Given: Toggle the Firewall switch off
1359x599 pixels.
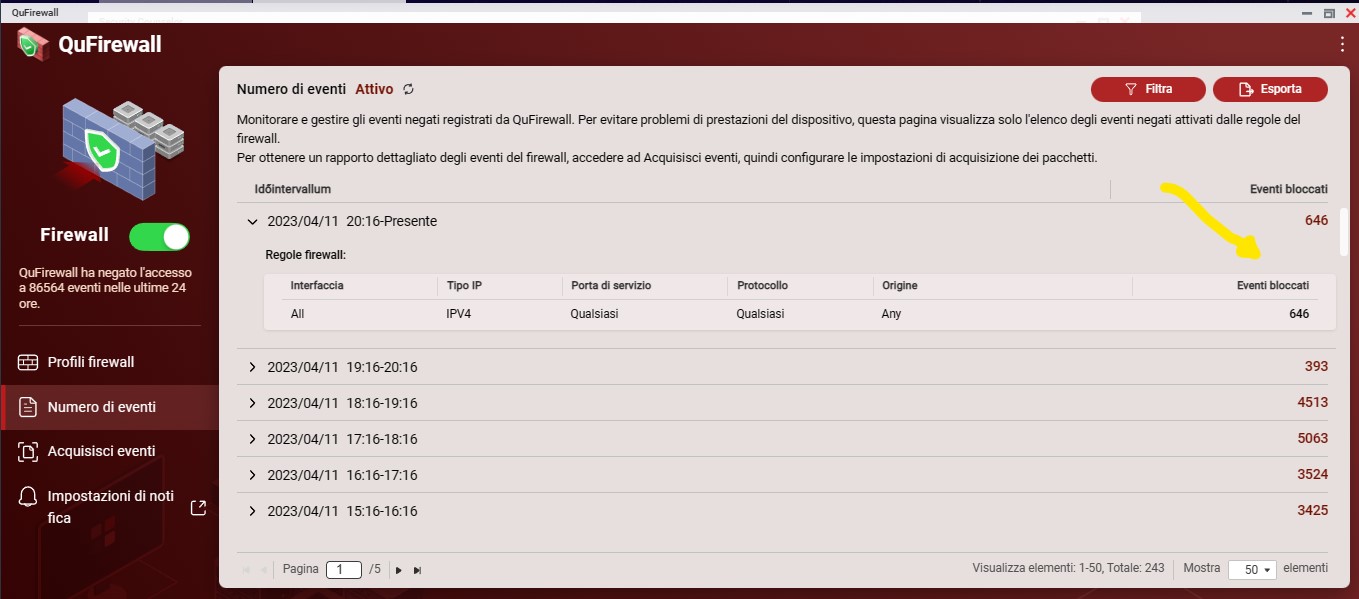Looking at the screenshot, I should click(159, 236).
